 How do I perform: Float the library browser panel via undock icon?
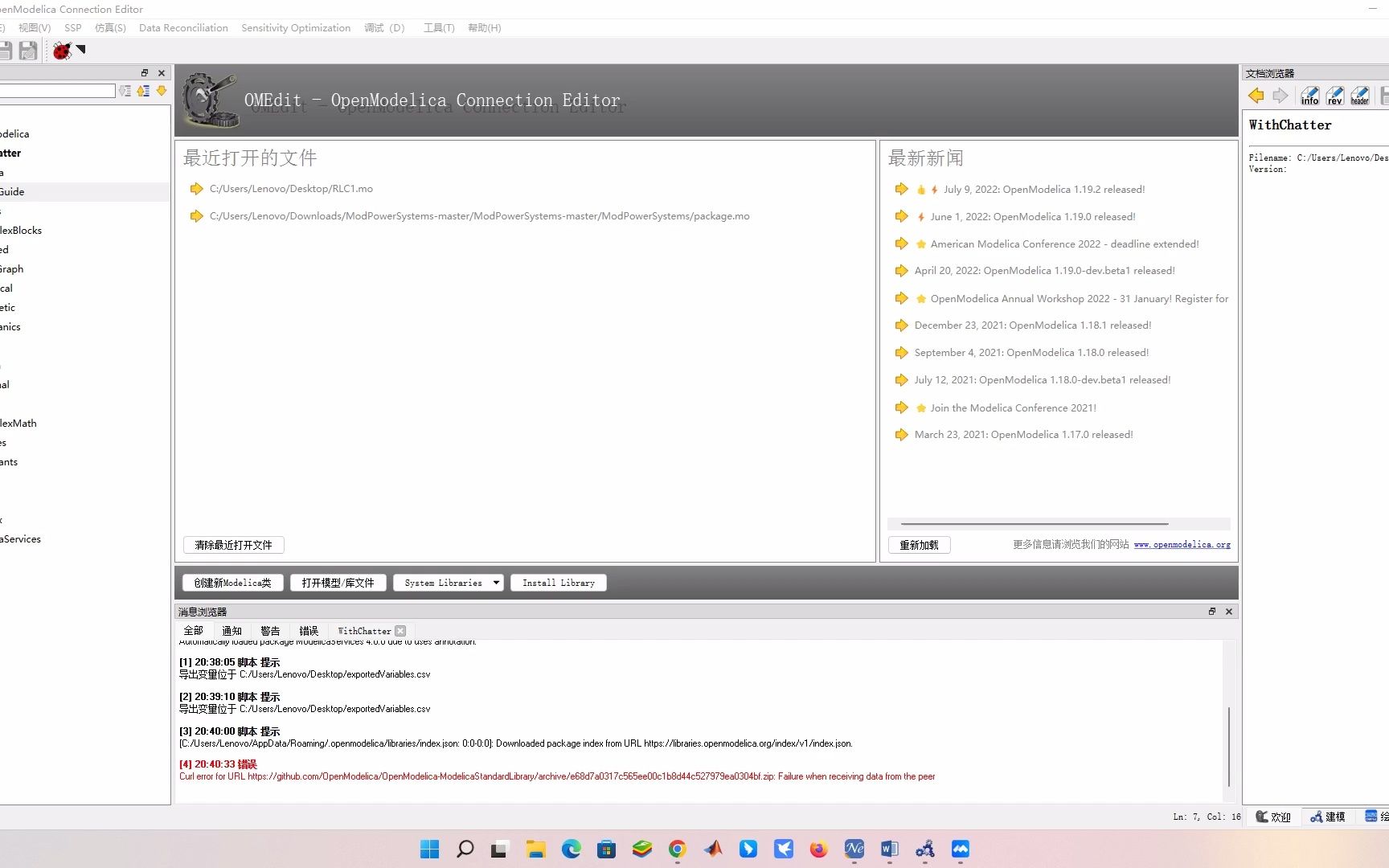tap(145, 72)
